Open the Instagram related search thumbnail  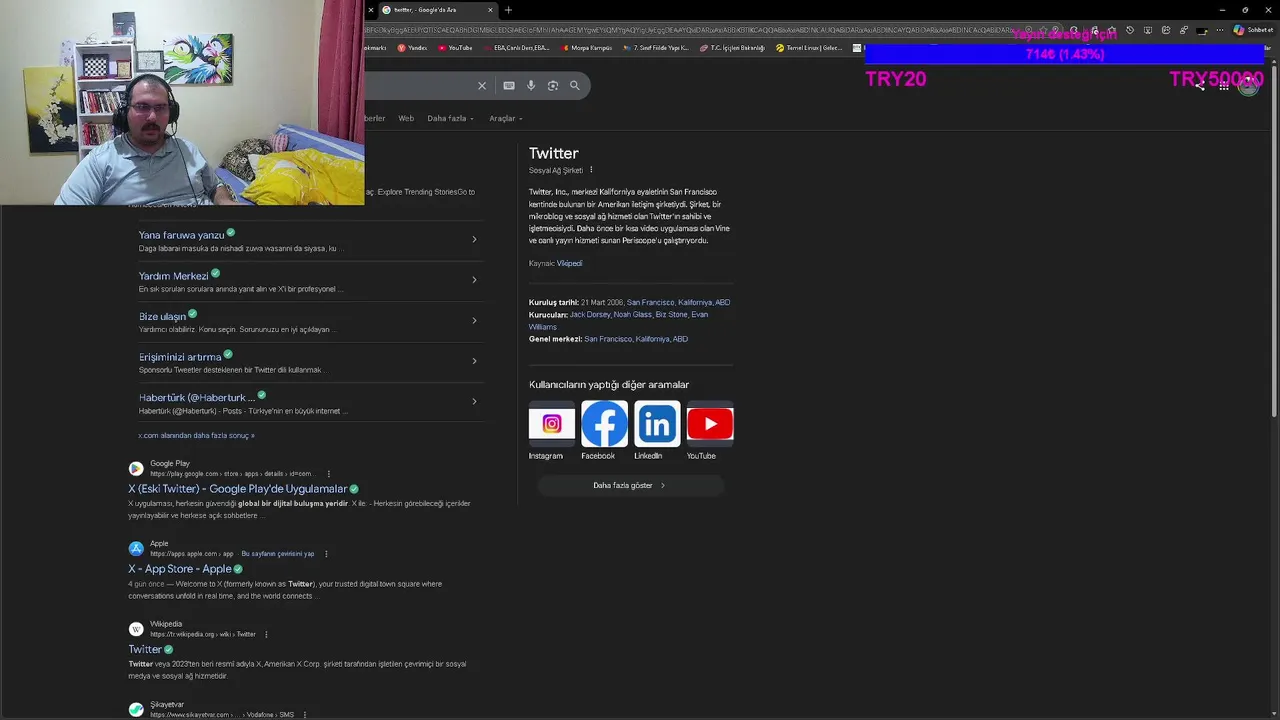[x=552, y=424]
